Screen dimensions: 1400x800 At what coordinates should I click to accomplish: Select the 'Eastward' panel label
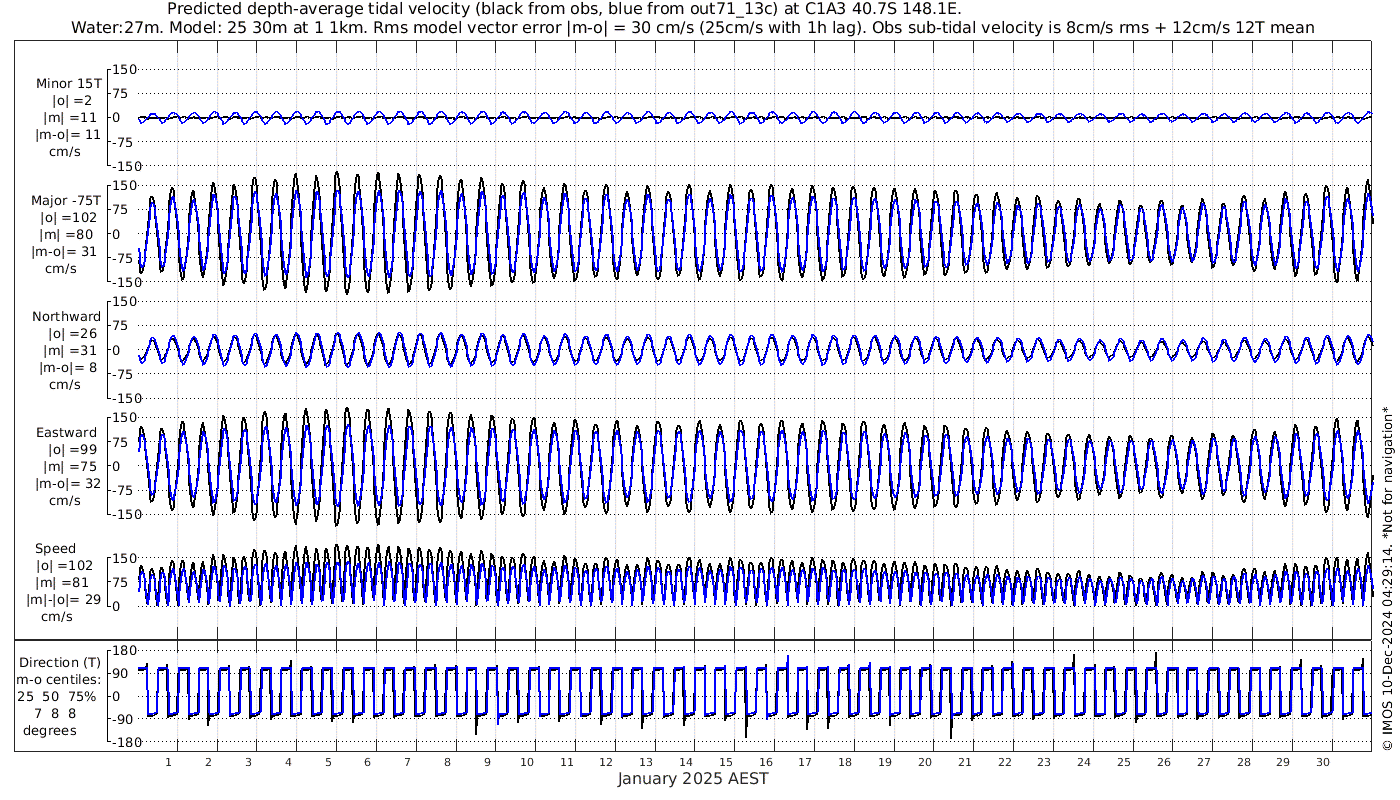click(x=67, y=433)
